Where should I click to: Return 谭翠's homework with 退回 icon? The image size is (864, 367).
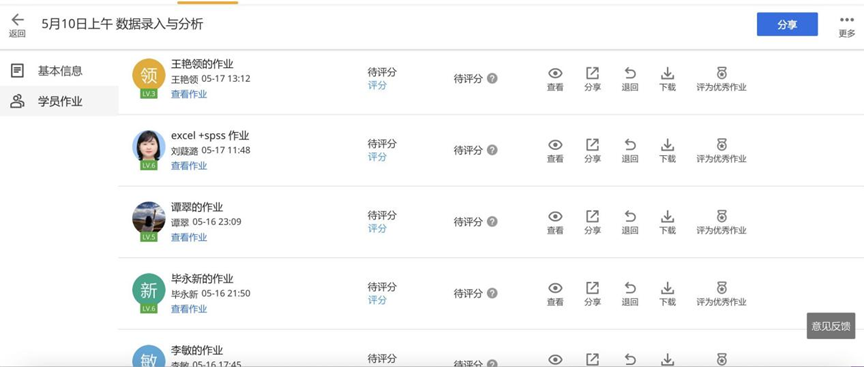point(630,223)
